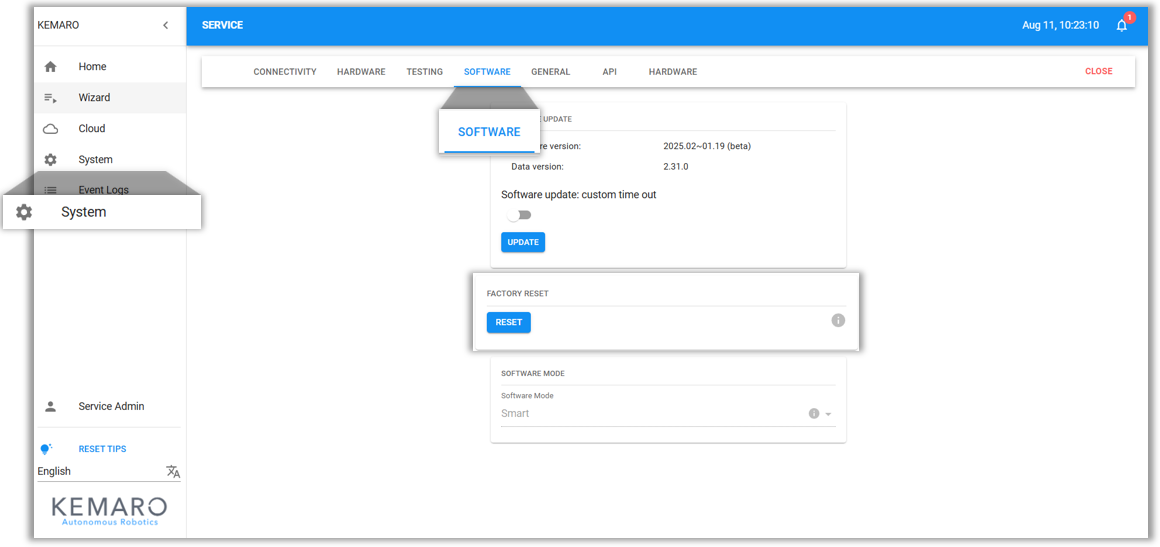Click the FACTORY RESET heading

coord(517,294)
